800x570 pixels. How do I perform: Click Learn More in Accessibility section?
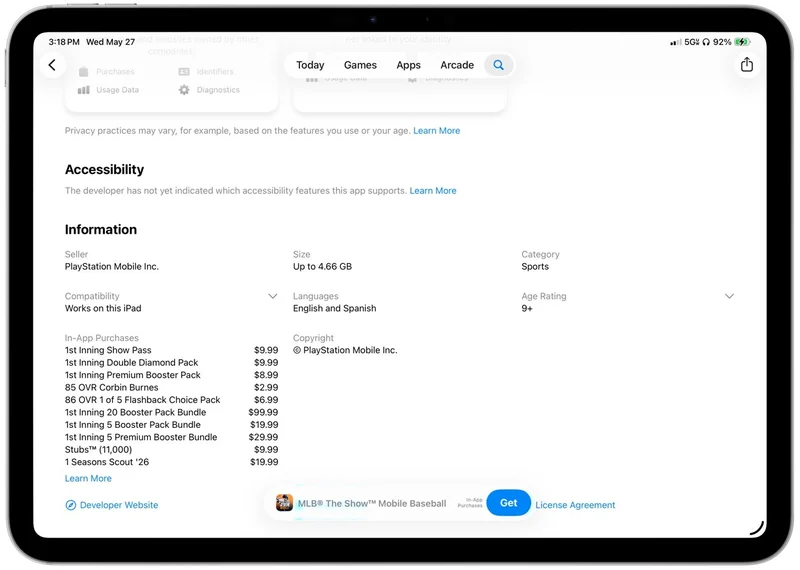click(x=433, y=190)
